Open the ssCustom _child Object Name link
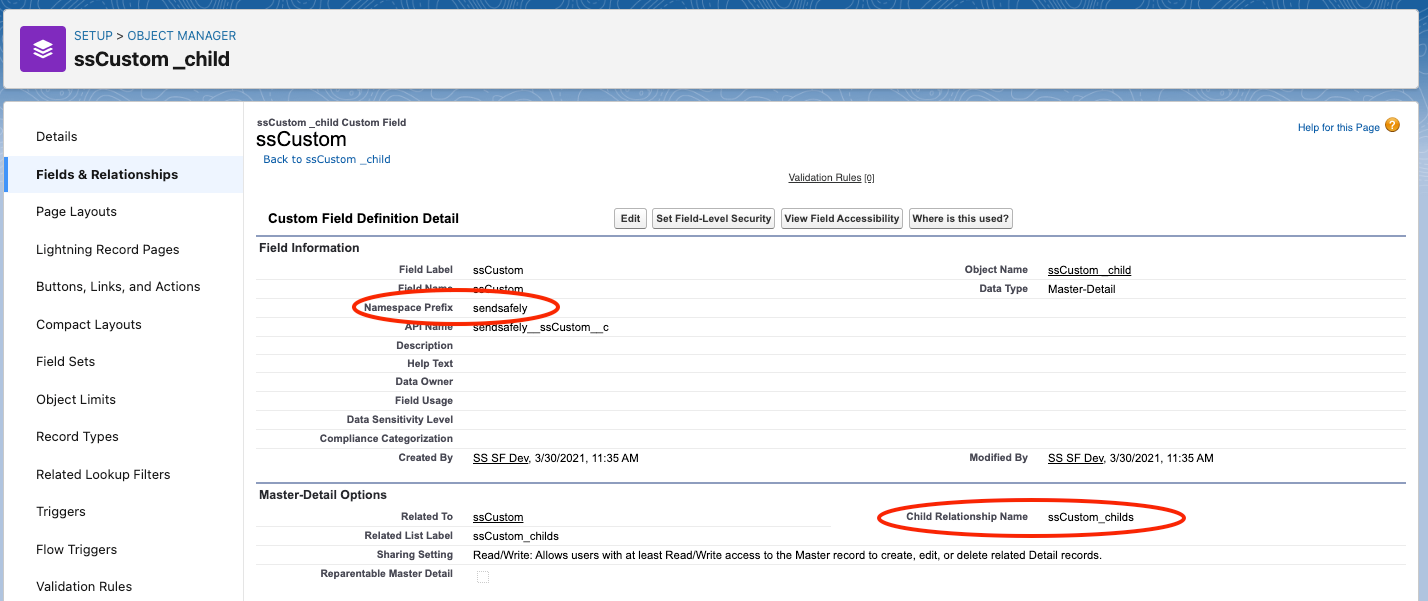This screenshot has width=1428, height=601. [1089, 270]
